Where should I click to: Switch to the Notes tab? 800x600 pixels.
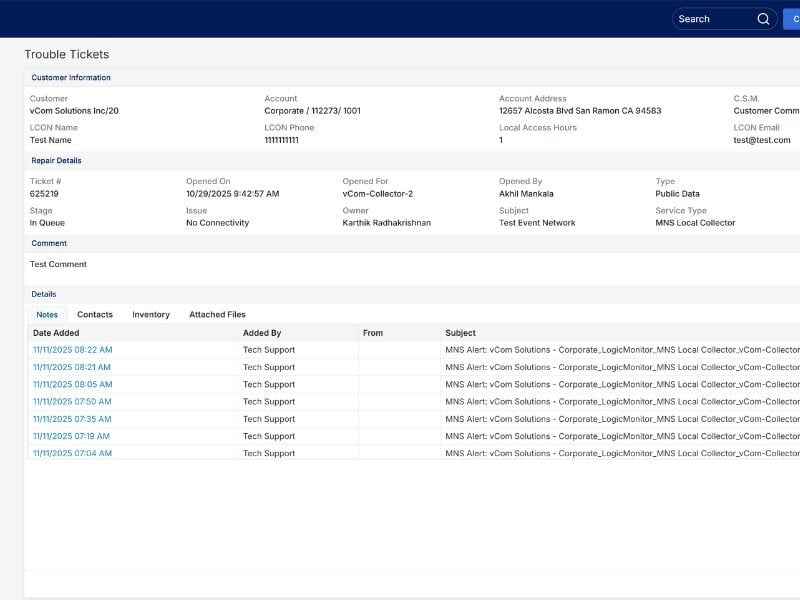[x=47, y=315]
